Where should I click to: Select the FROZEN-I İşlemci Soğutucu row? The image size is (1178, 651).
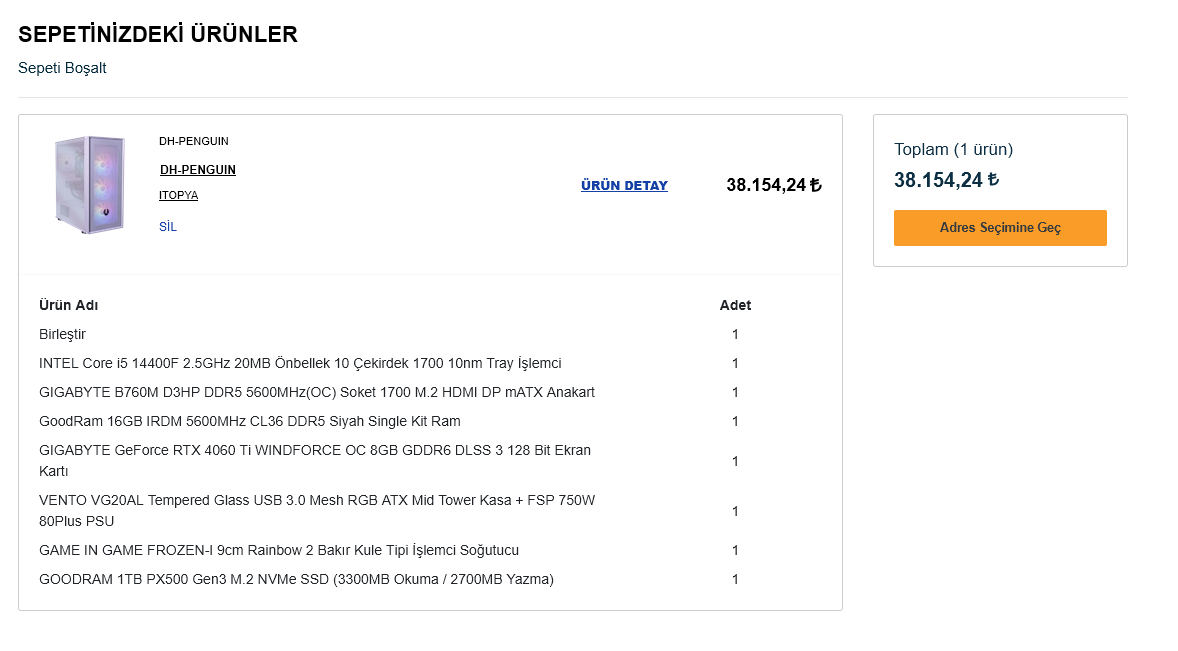(x=430, y=550)
